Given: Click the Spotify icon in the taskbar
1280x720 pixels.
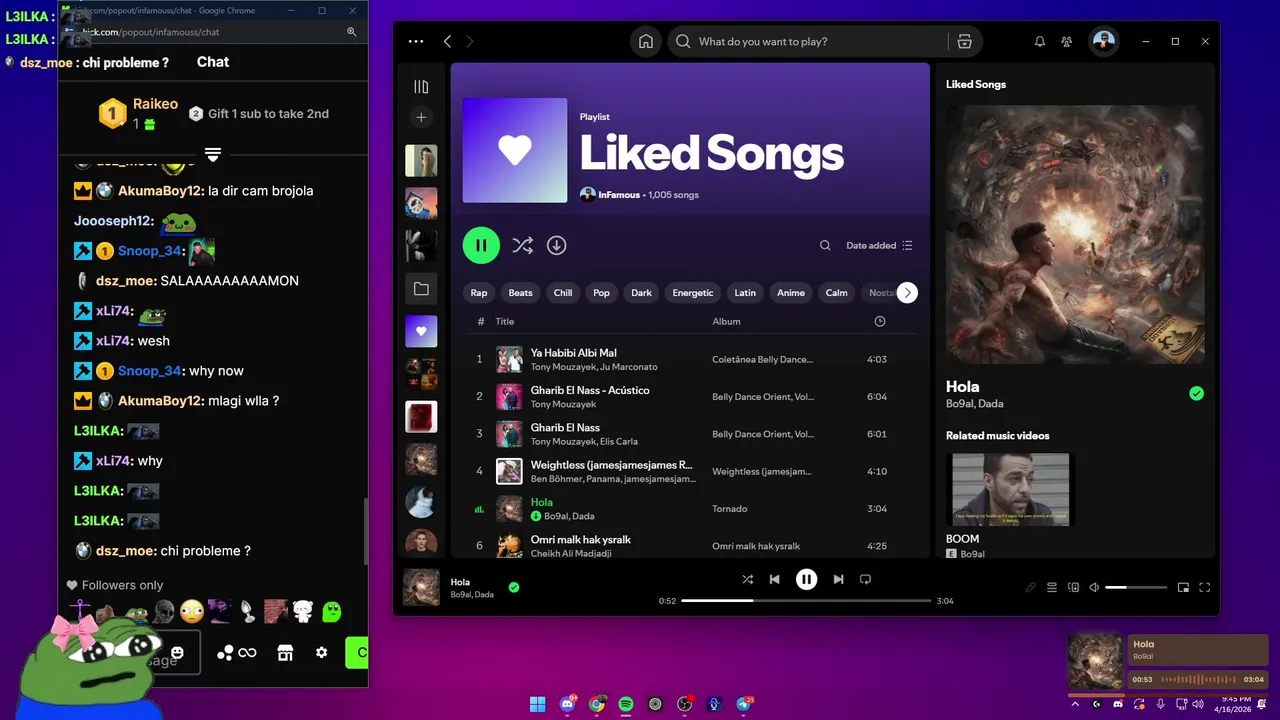Looking at the screenshot, I should pos(626,704).
